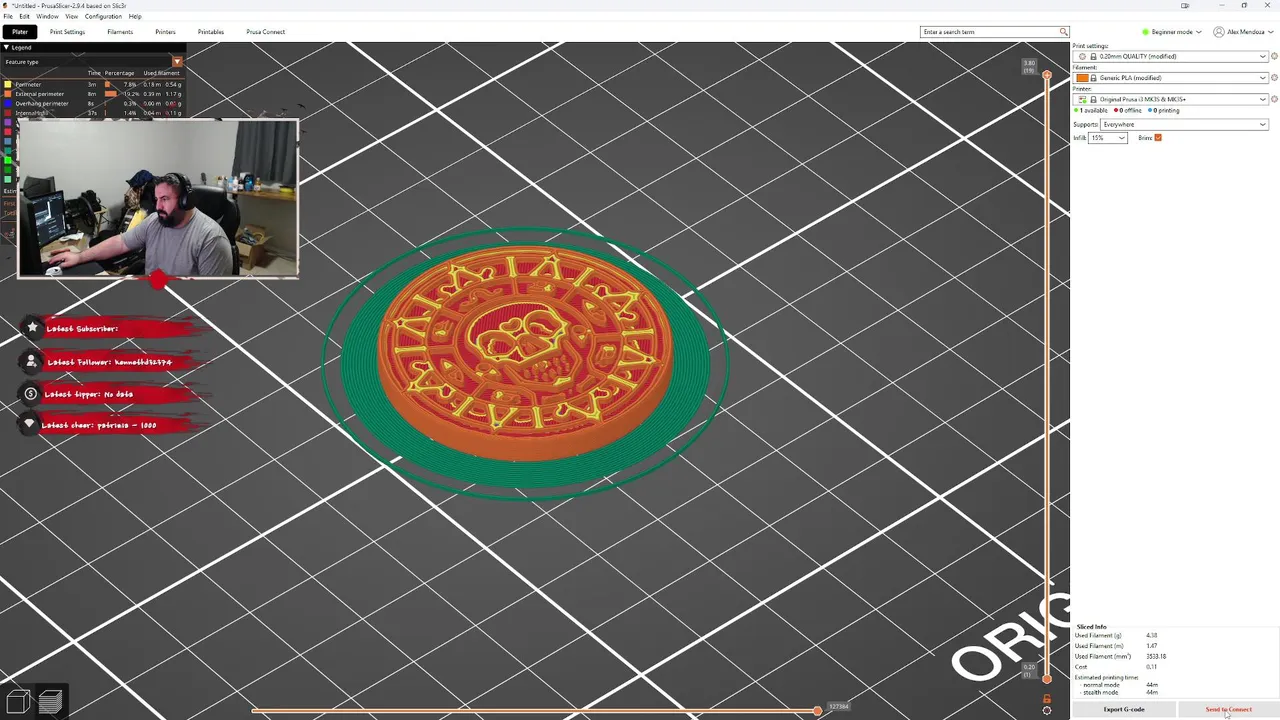1280x720 pixels.
Task: Open the Prusa Connect tab
Action: 266,32
